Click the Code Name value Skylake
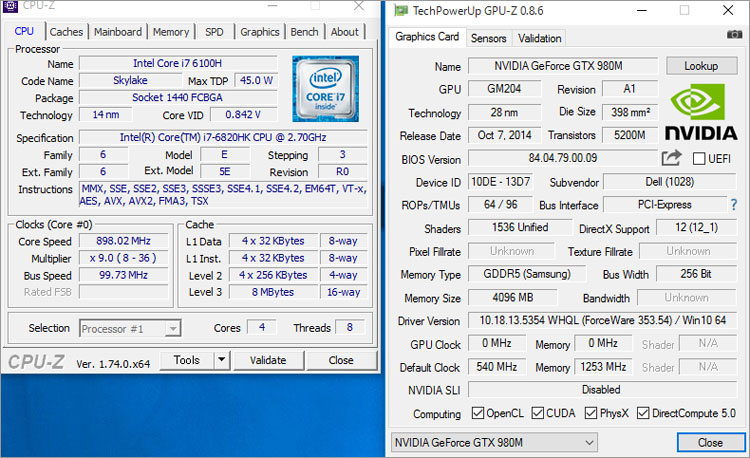This screenshot has height=458, width=750. (x=130, y=80)
